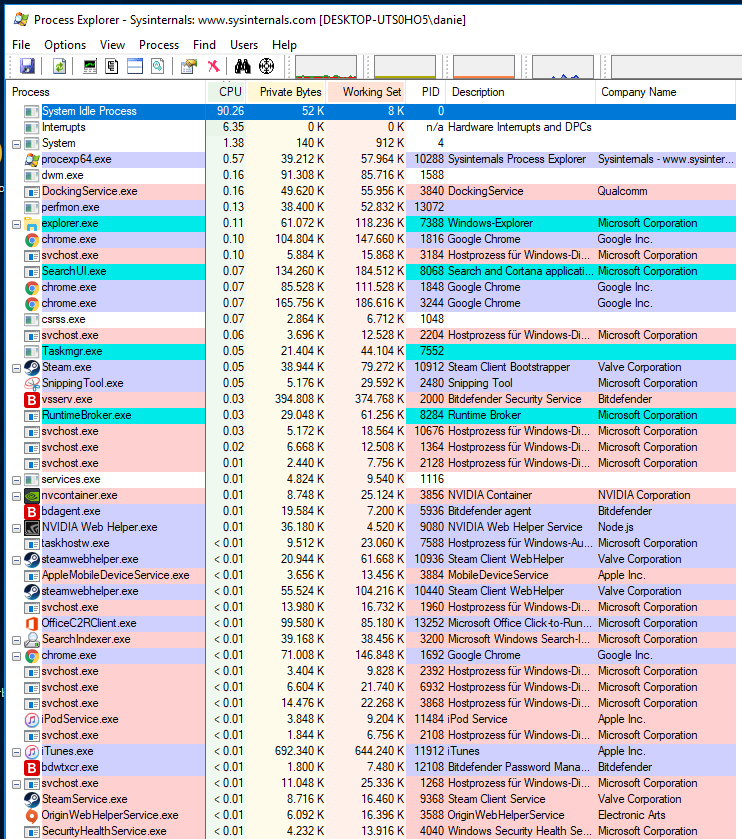742x839 pixels.
Task: Sort by Company Name column header
Action: pos(665,92)
